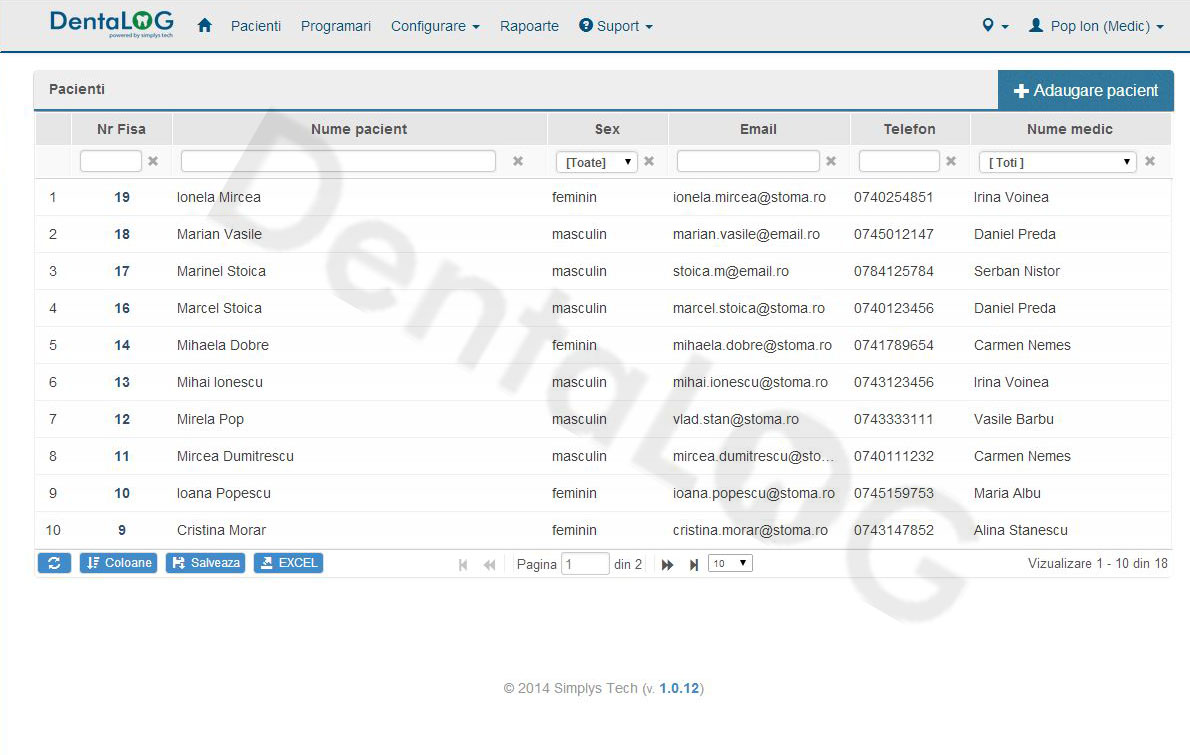
Task: Jump to last page of results
Action: (694, 565)
